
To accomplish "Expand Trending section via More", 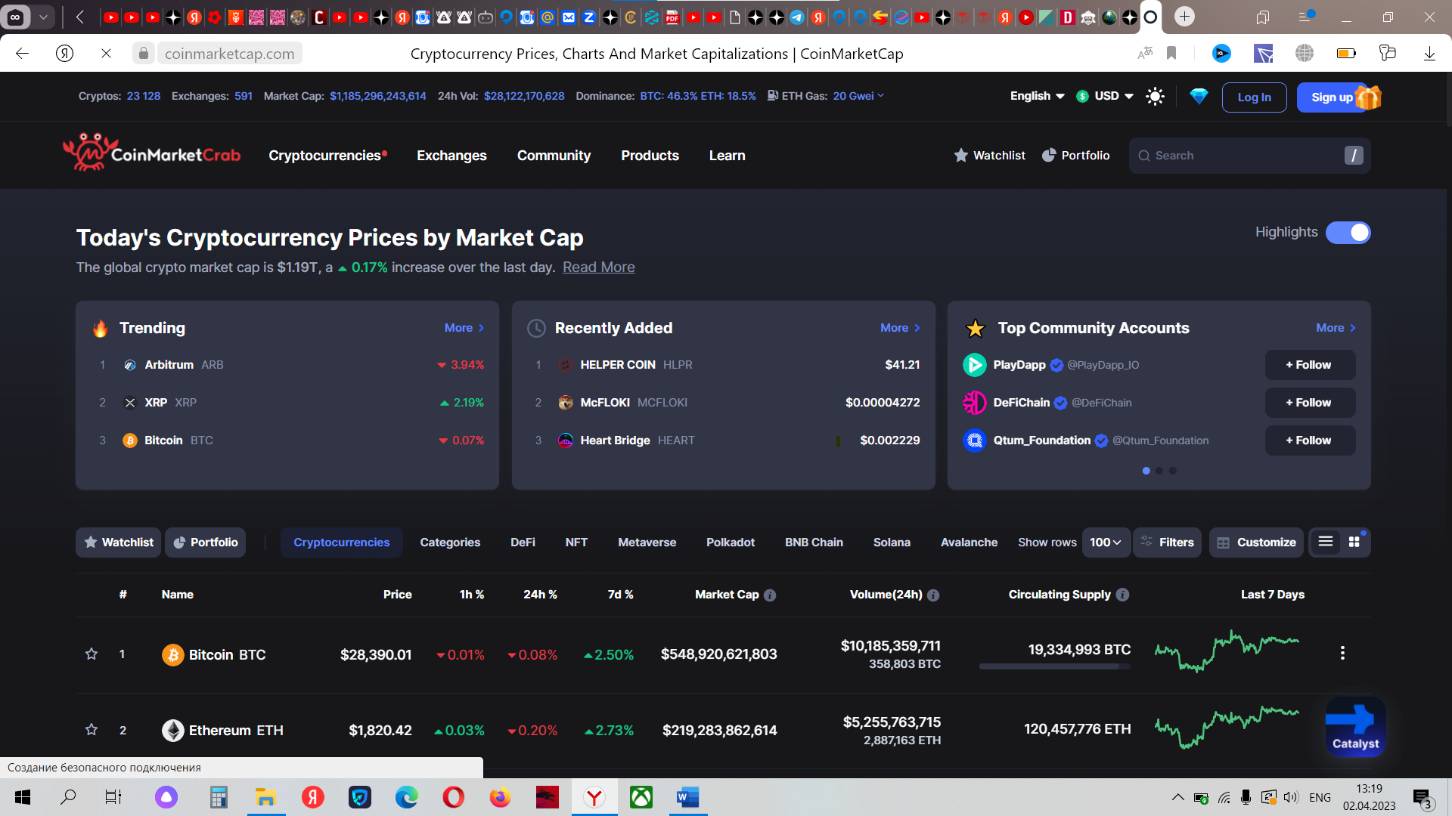I will (464, 328).
